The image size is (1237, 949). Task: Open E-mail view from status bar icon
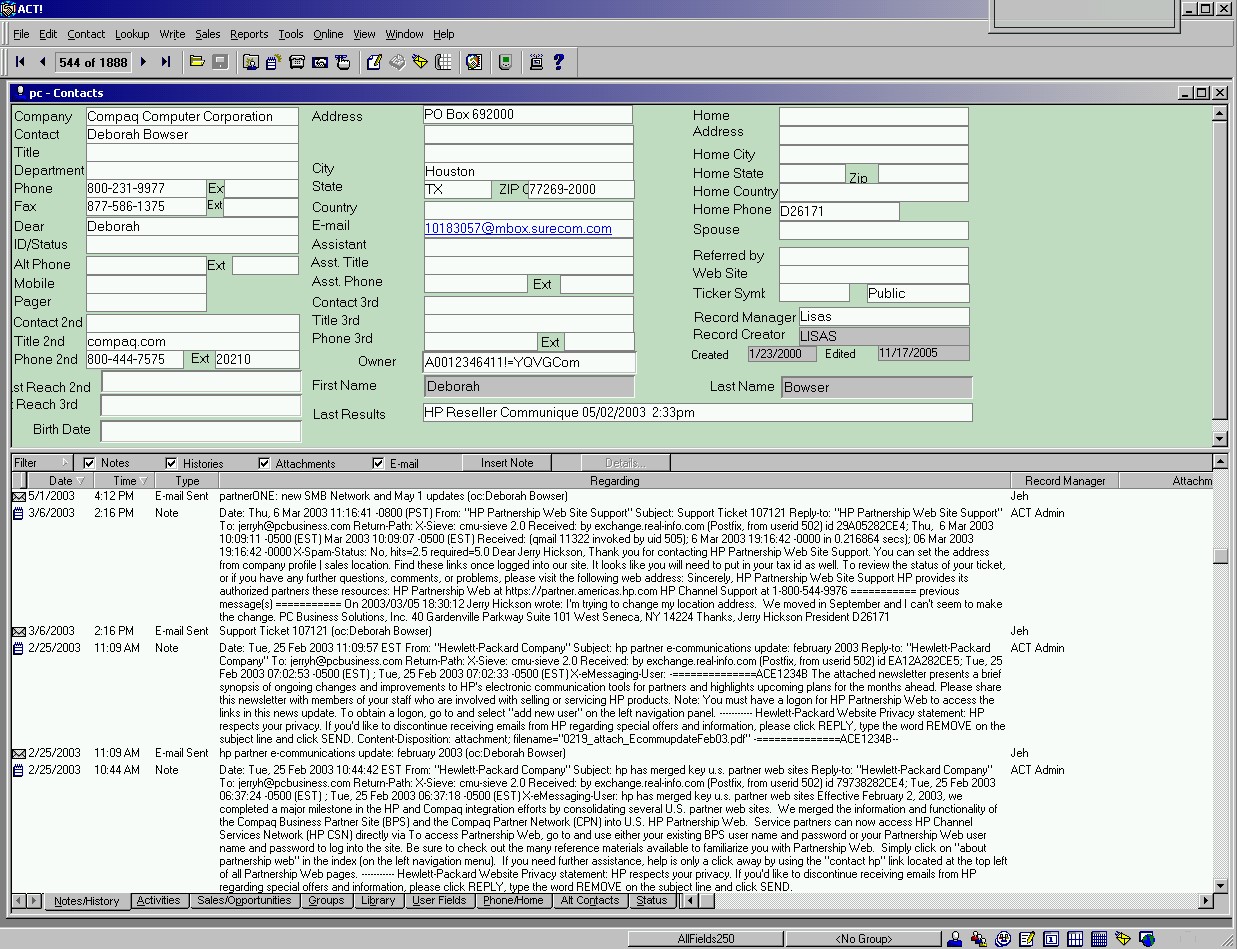(x=1123, y=939)
